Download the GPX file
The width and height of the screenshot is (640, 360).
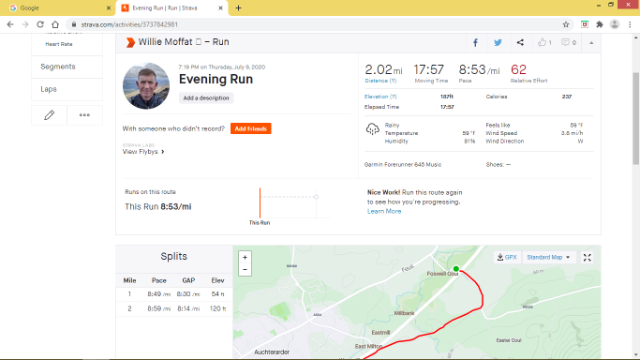point(507,258)
